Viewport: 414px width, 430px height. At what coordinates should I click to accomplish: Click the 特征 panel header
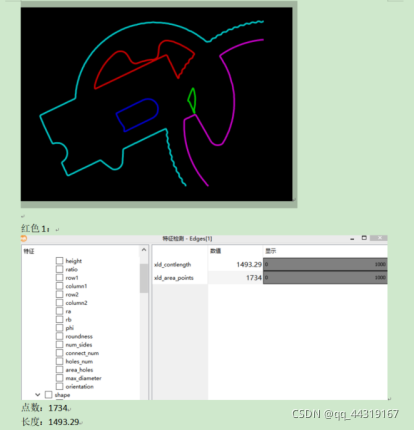(x=29, y=251)
